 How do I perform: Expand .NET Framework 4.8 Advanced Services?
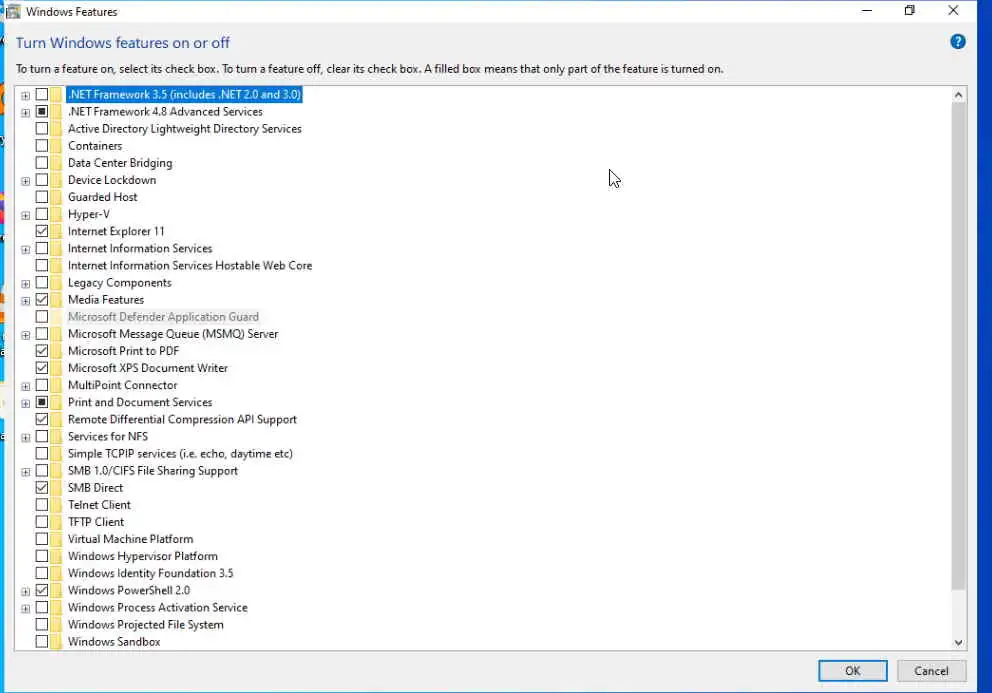coord(25,113)
